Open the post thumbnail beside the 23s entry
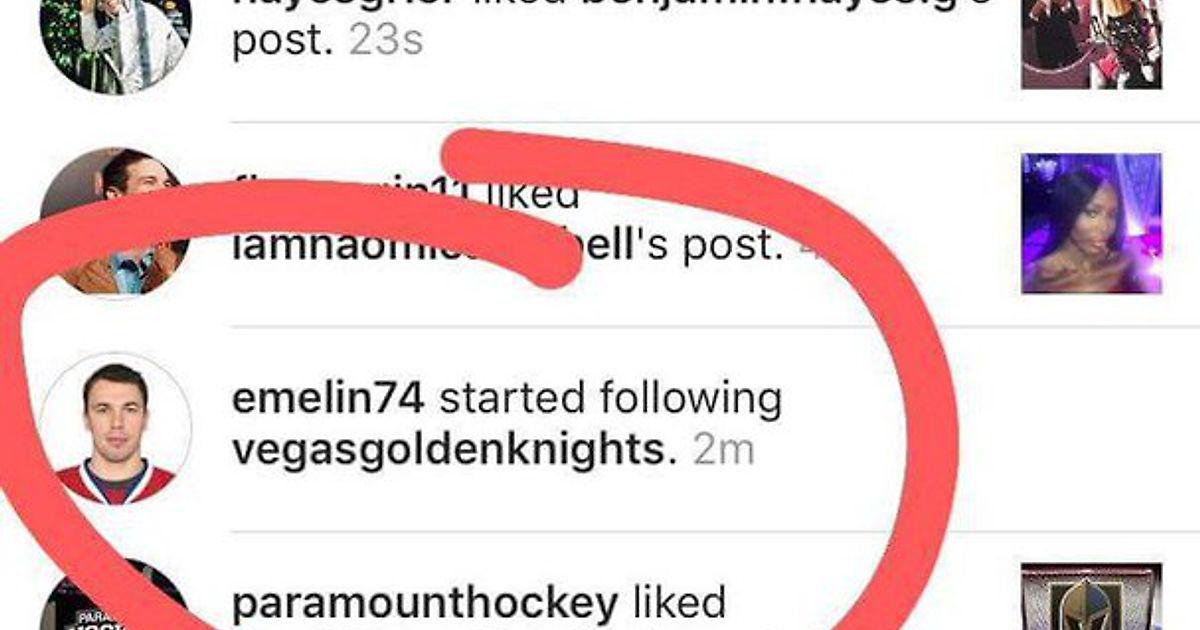Image resolution: width=1200 pixels, height=630 pixels. 1091,44
